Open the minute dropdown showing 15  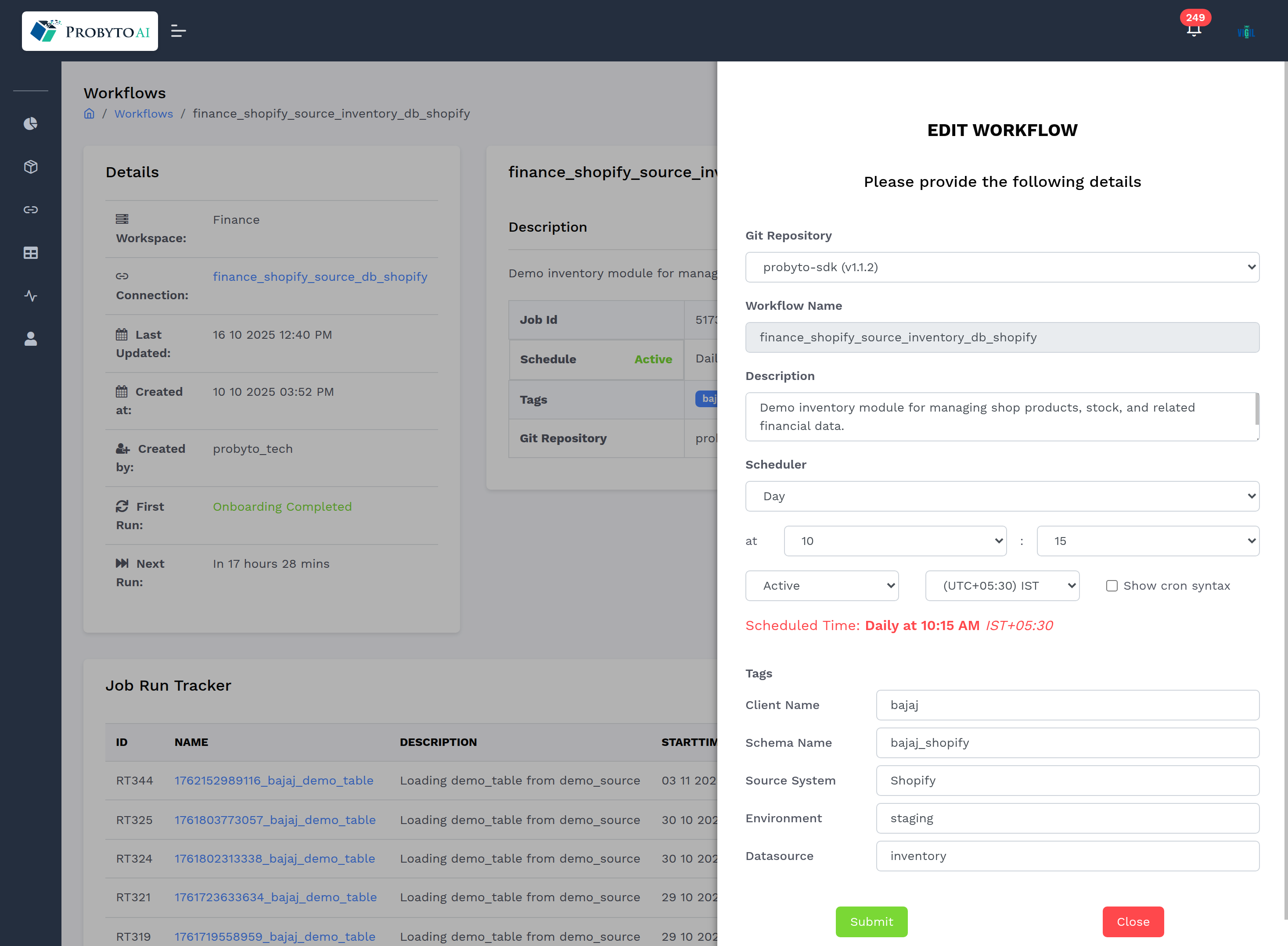coord(1147,541)
